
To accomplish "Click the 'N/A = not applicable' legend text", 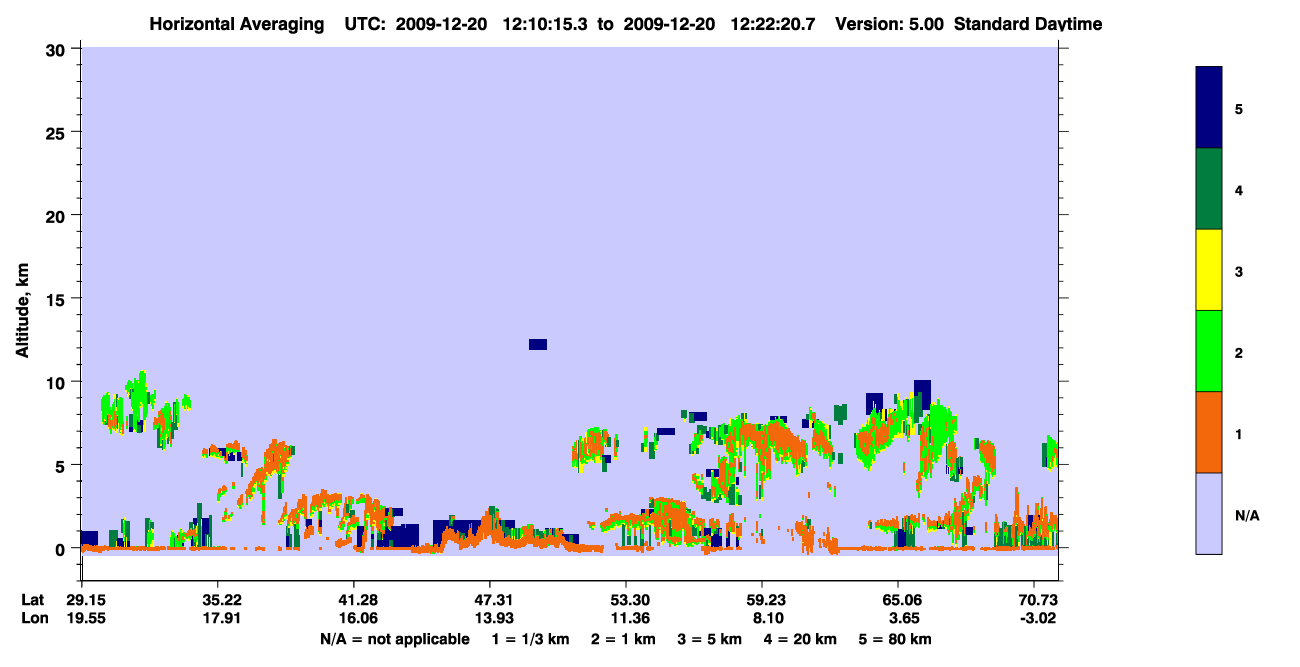I will 394,639.
